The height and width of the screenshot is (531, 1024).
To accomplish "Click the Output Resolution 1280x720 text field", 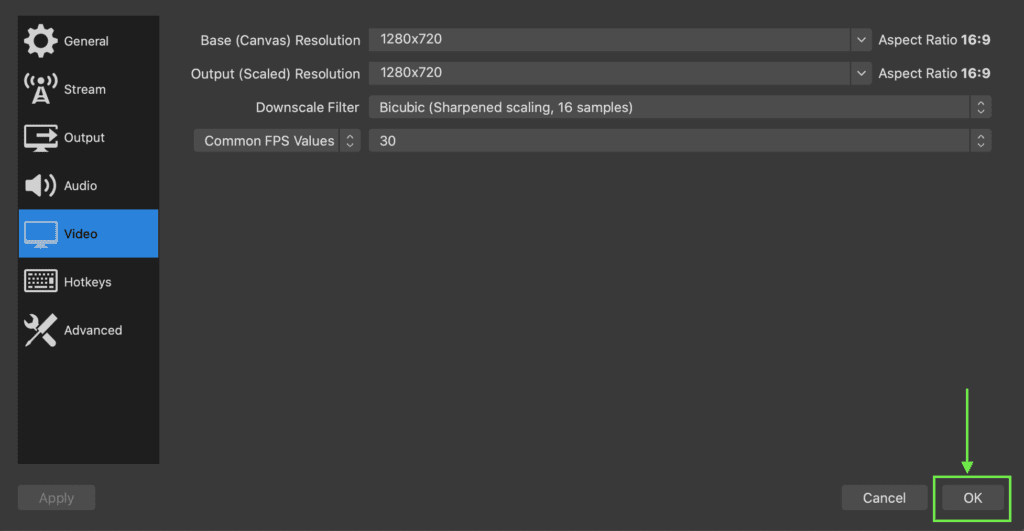I will (609, 73).
